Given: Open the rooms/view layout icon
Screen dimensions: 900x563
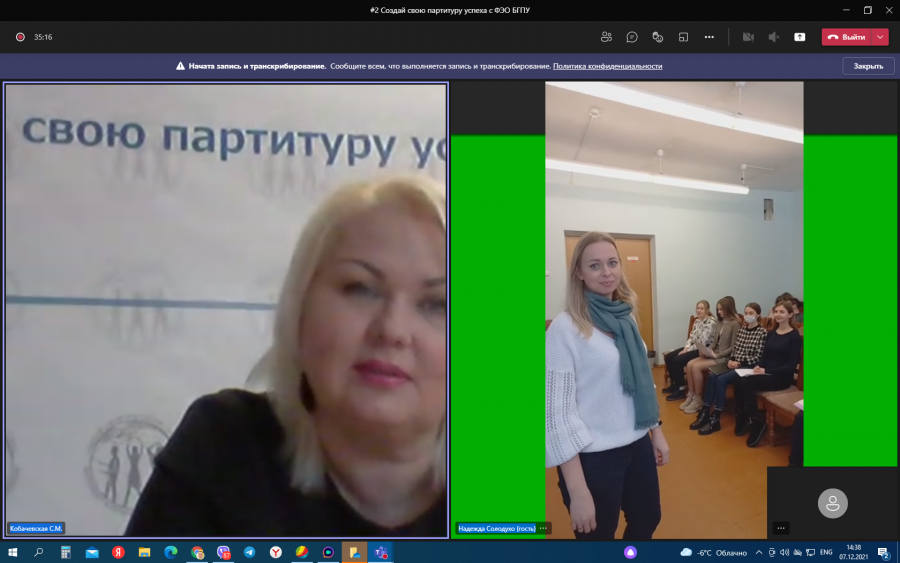Looking at the screenshot, I should pos(683,37).
